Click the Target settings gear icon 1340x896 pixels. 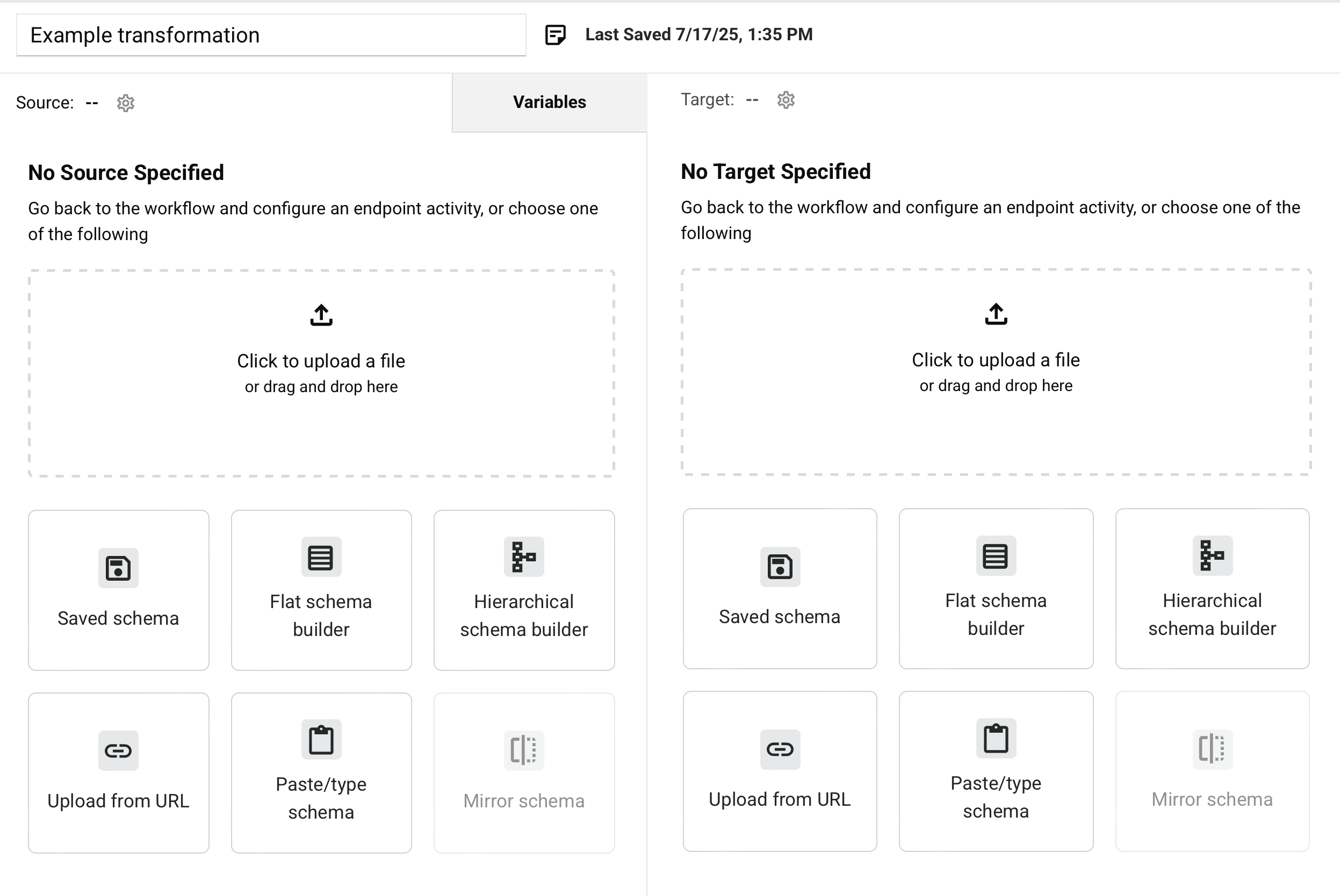pyautogui.click(x=786, y=100)
